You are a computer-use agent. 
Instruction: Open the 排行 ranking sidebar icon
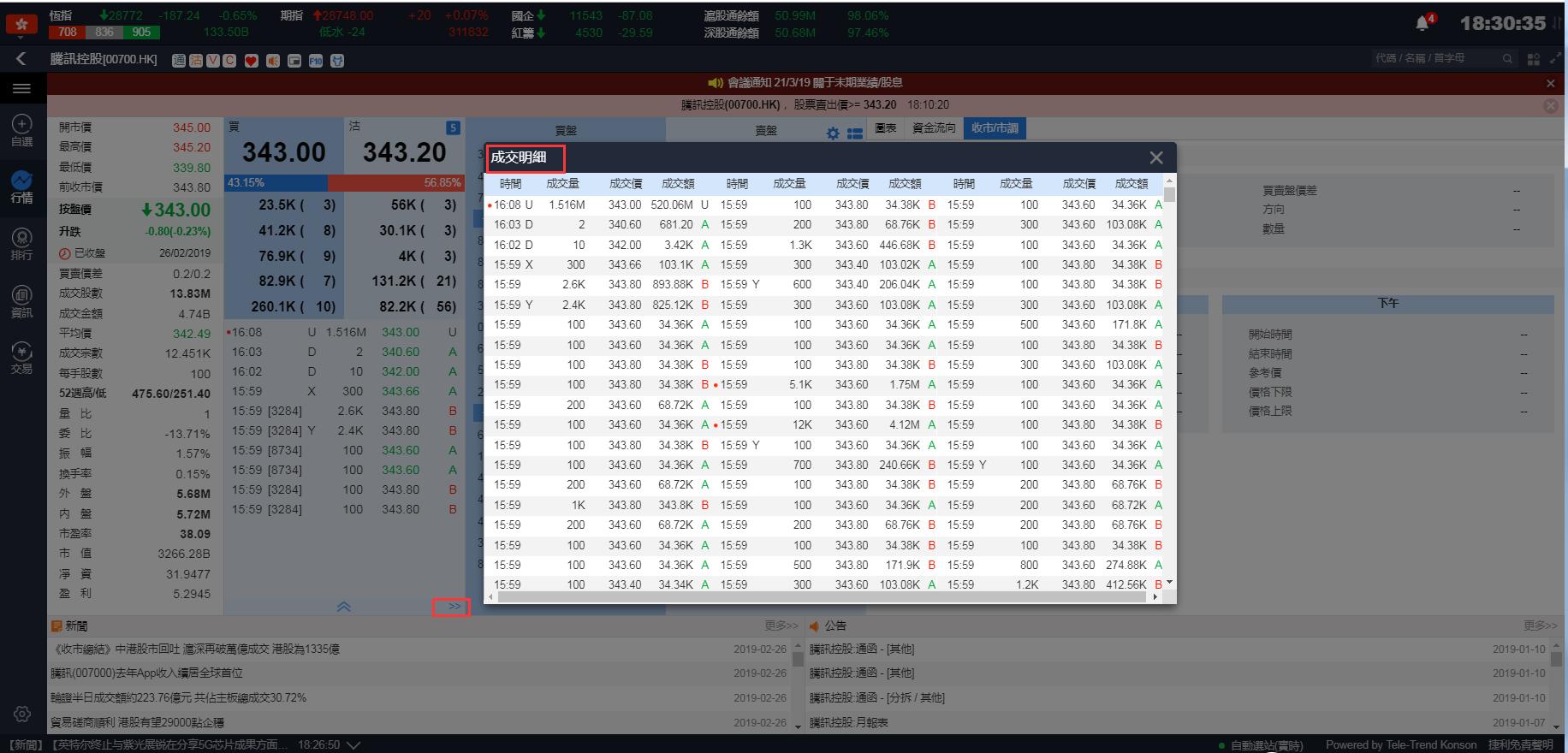22,244
